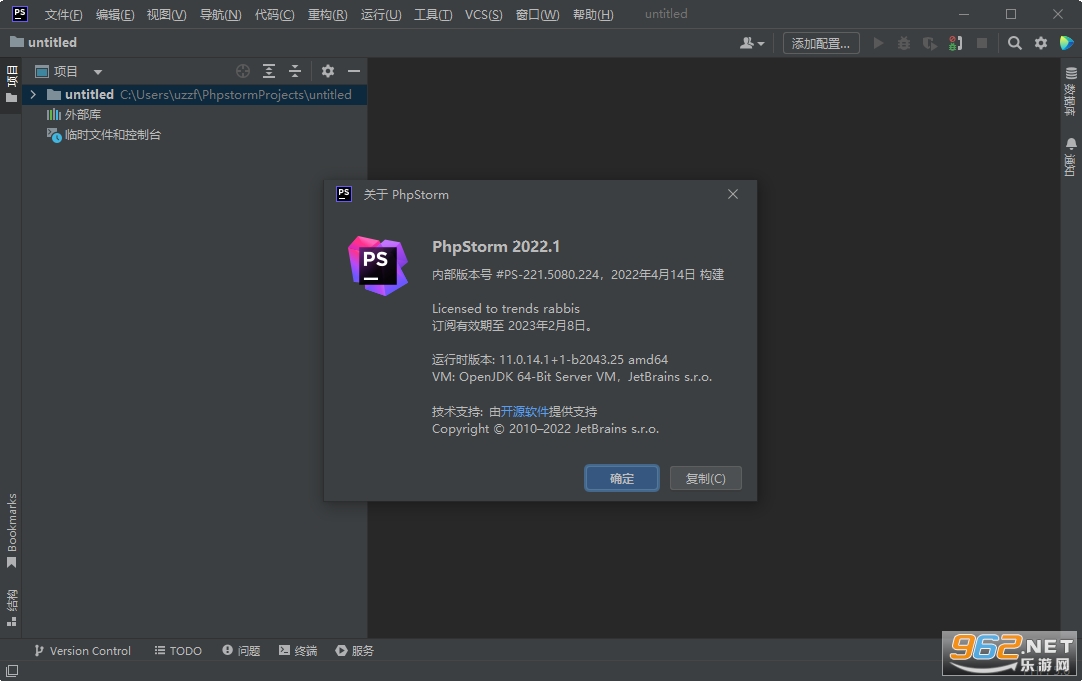Select the 外部库 tree item
The image size is (1082, 681).
click(x=73, y=115)
